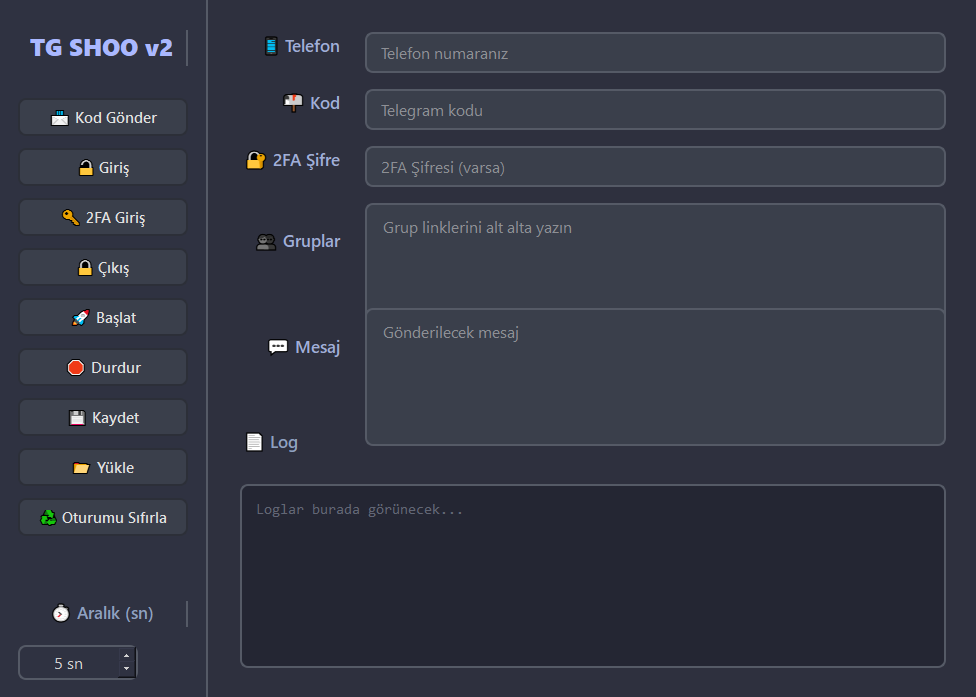Decrease interval with the down stepper arrow
Image resolution: width=976 pixels, height=697 pixels.
[x=126, y=670]
